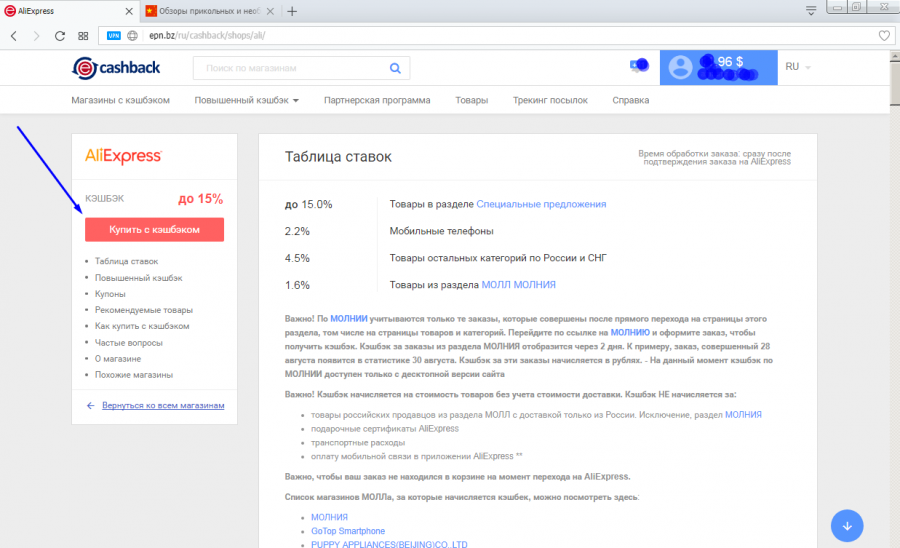The image size is (900, 548).
Task: Select the 1.6% rate text
Action: tap(297, 285)
